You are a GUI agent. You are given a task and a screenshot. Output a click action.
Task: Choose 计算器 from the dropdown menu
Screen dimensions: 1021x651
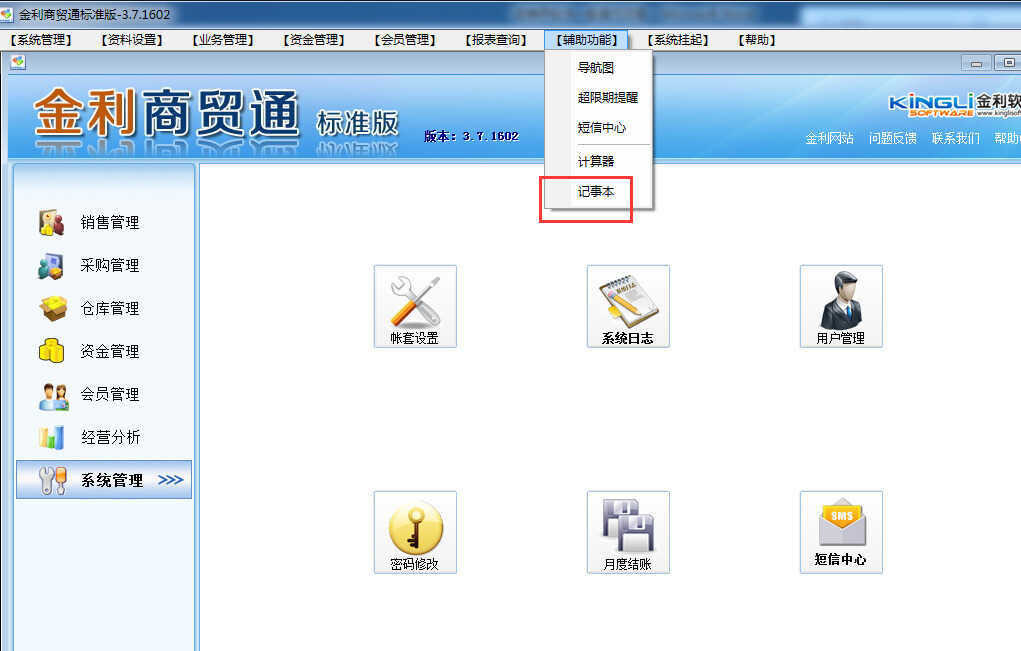pos(598,161)
